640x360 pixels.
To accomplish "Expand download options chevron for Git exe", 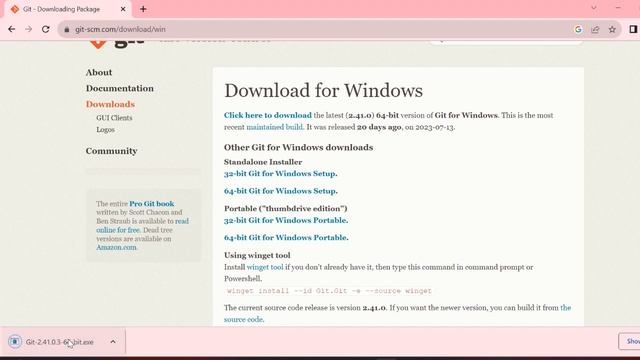I will pyautogui.click(x=113, y=342).
